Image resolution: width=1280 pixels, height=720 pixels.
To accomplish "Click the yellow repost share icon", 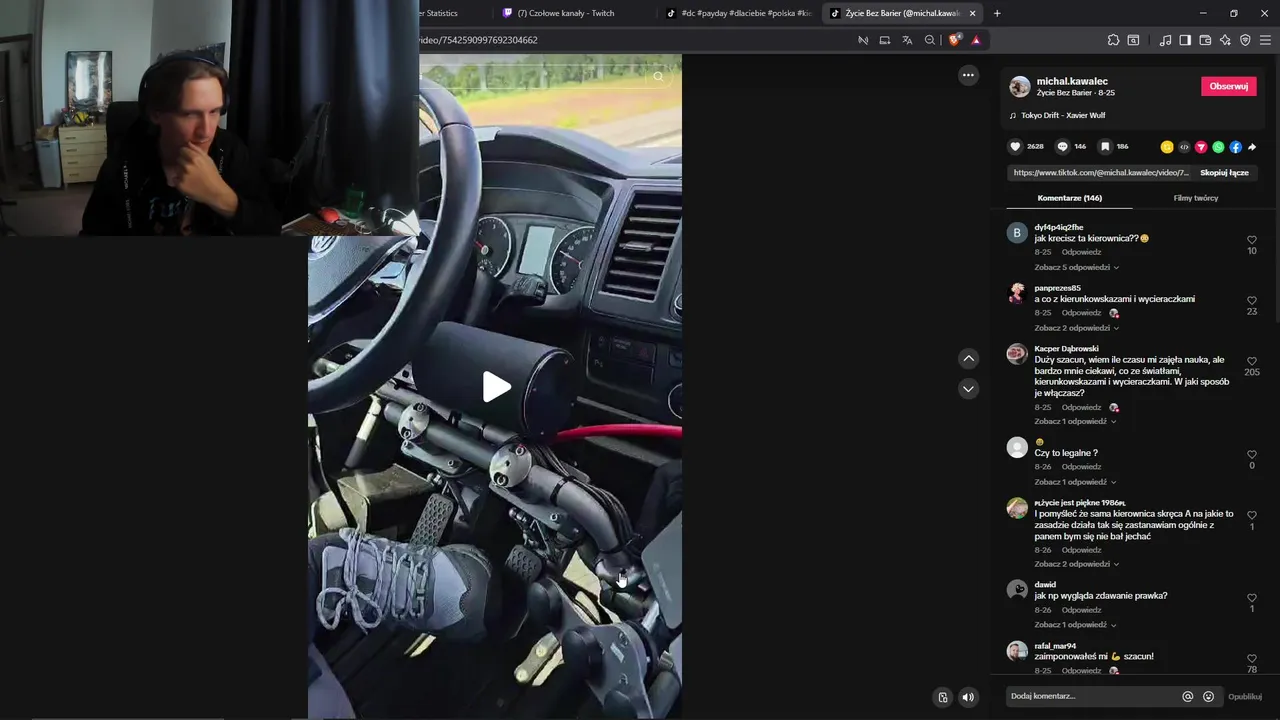I will (x=1166, y=147).
